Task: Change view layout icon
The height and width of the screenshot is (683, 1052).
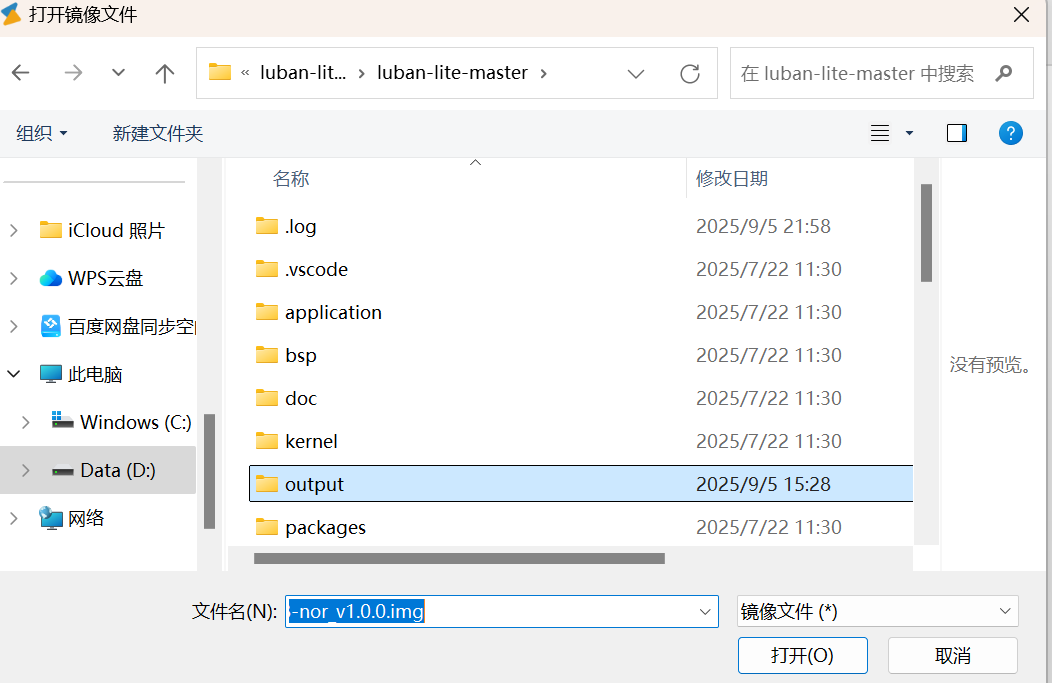Action: click(x=880, y=133)
